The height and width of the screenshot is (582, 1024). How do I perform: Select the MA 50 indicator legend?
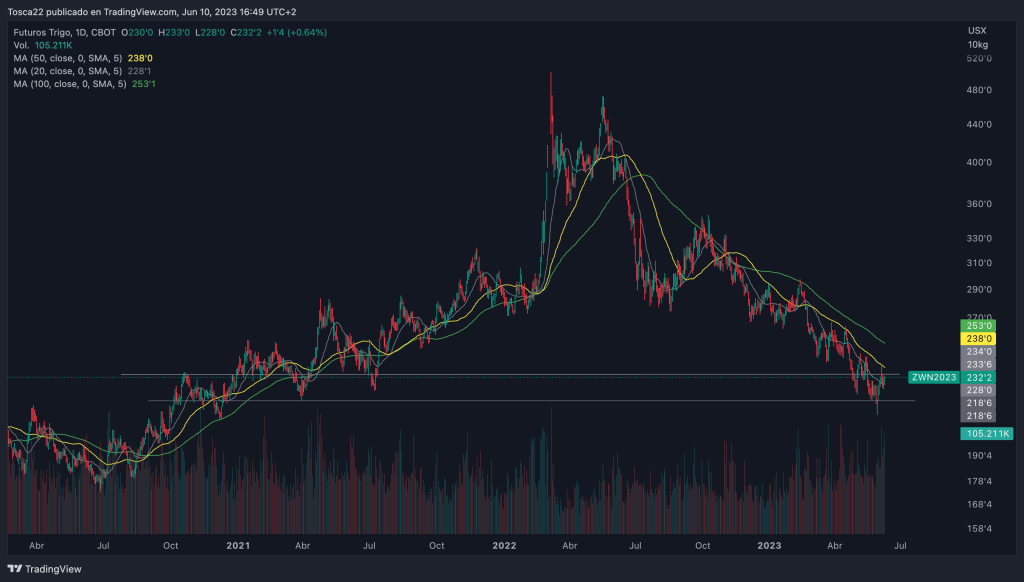point(68,58)
